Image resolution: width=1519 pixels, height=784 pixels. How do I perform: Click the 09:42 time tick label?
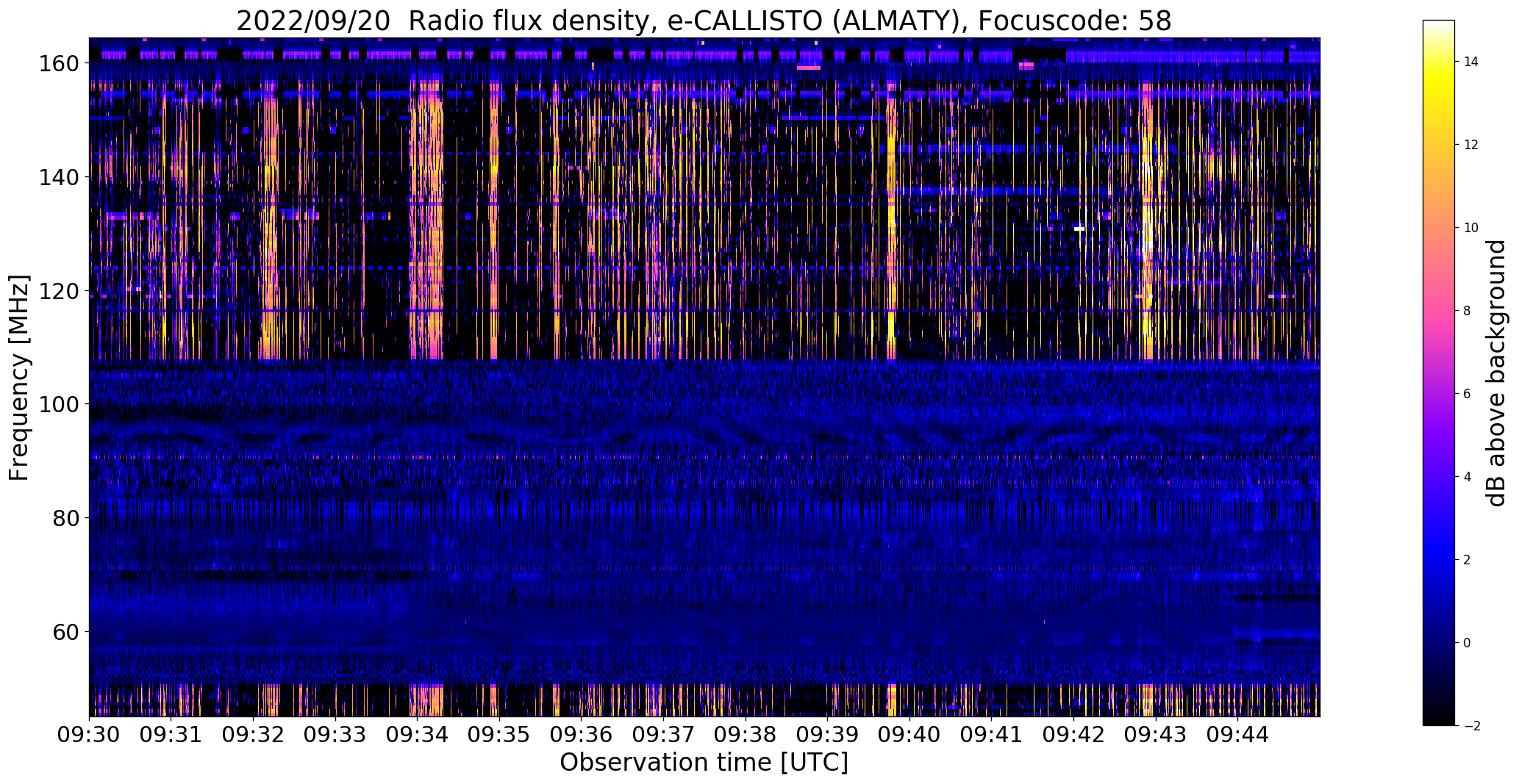point(1073,736)
